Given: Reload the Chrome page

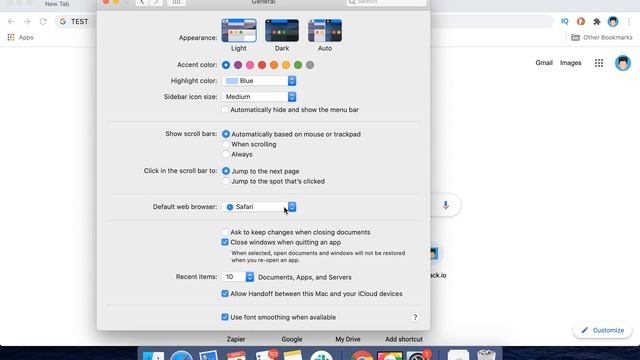Looking at the screenshot, I should tap(43, 22).
